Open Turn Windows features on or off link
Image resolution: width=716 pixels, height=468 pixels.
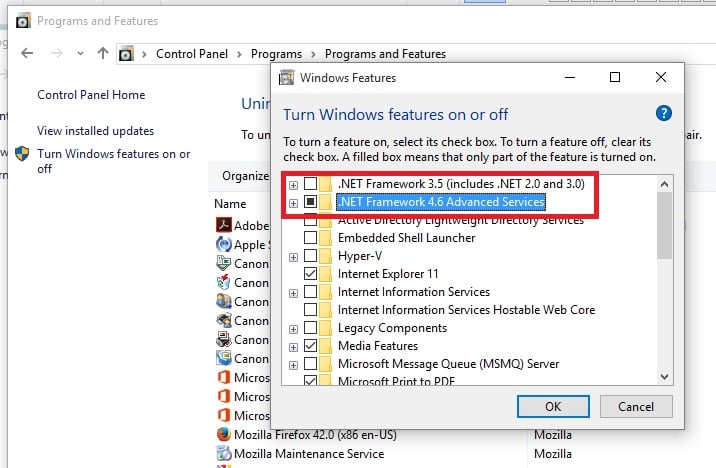[114, 161]
